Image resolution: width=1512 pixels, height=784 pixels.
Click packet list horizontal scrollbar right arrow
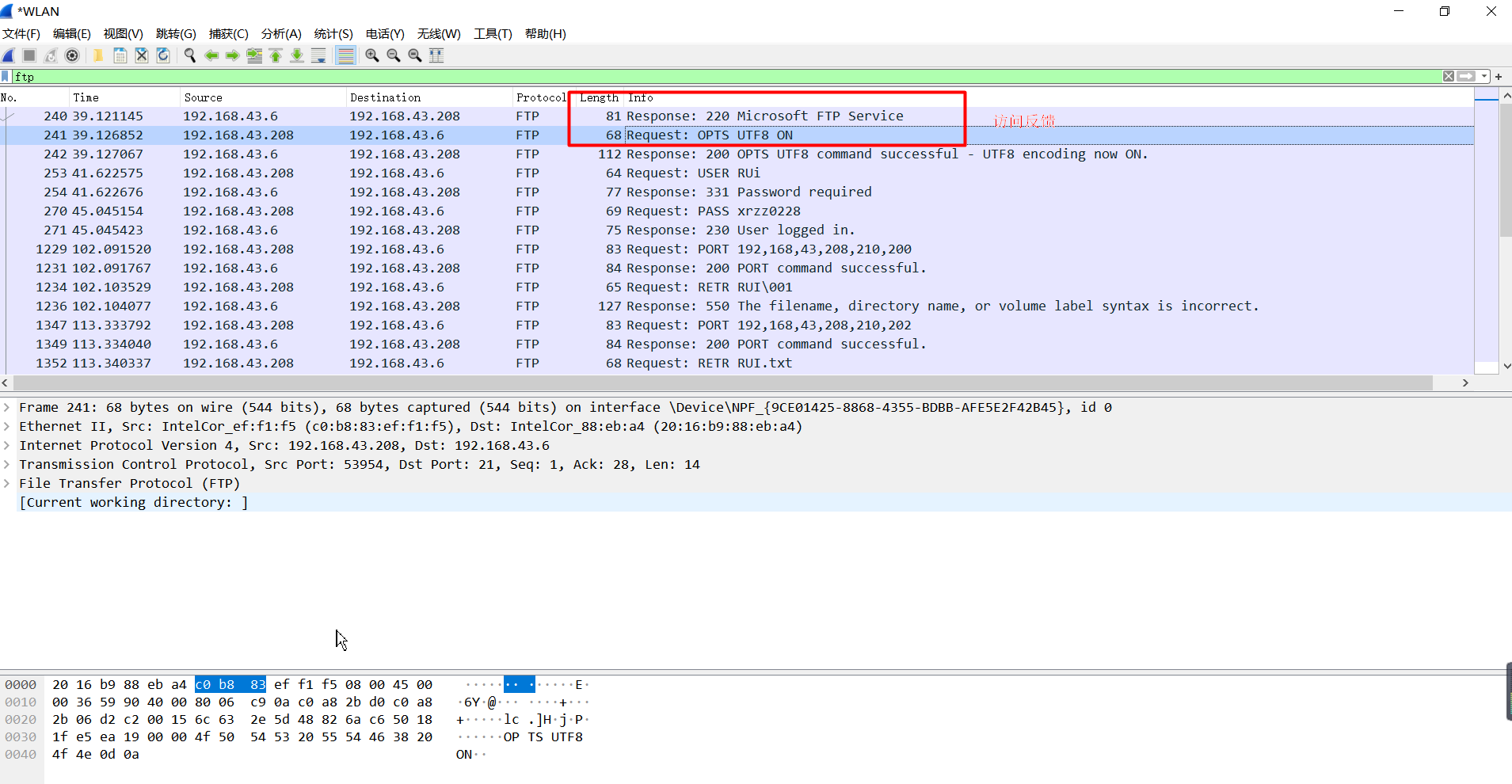[x=1465, y=383]
